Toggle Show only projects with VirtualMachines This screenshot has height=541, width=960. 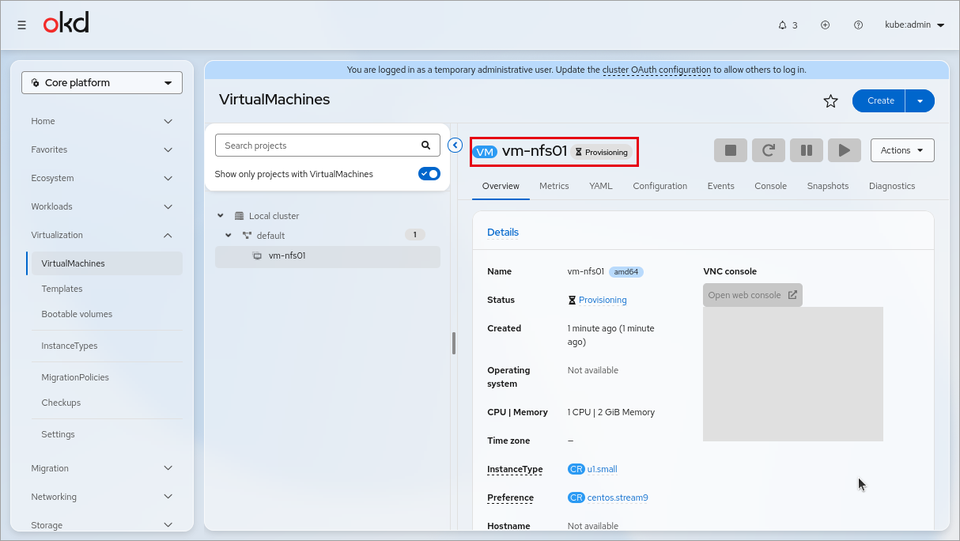click(x=429, y=174)
